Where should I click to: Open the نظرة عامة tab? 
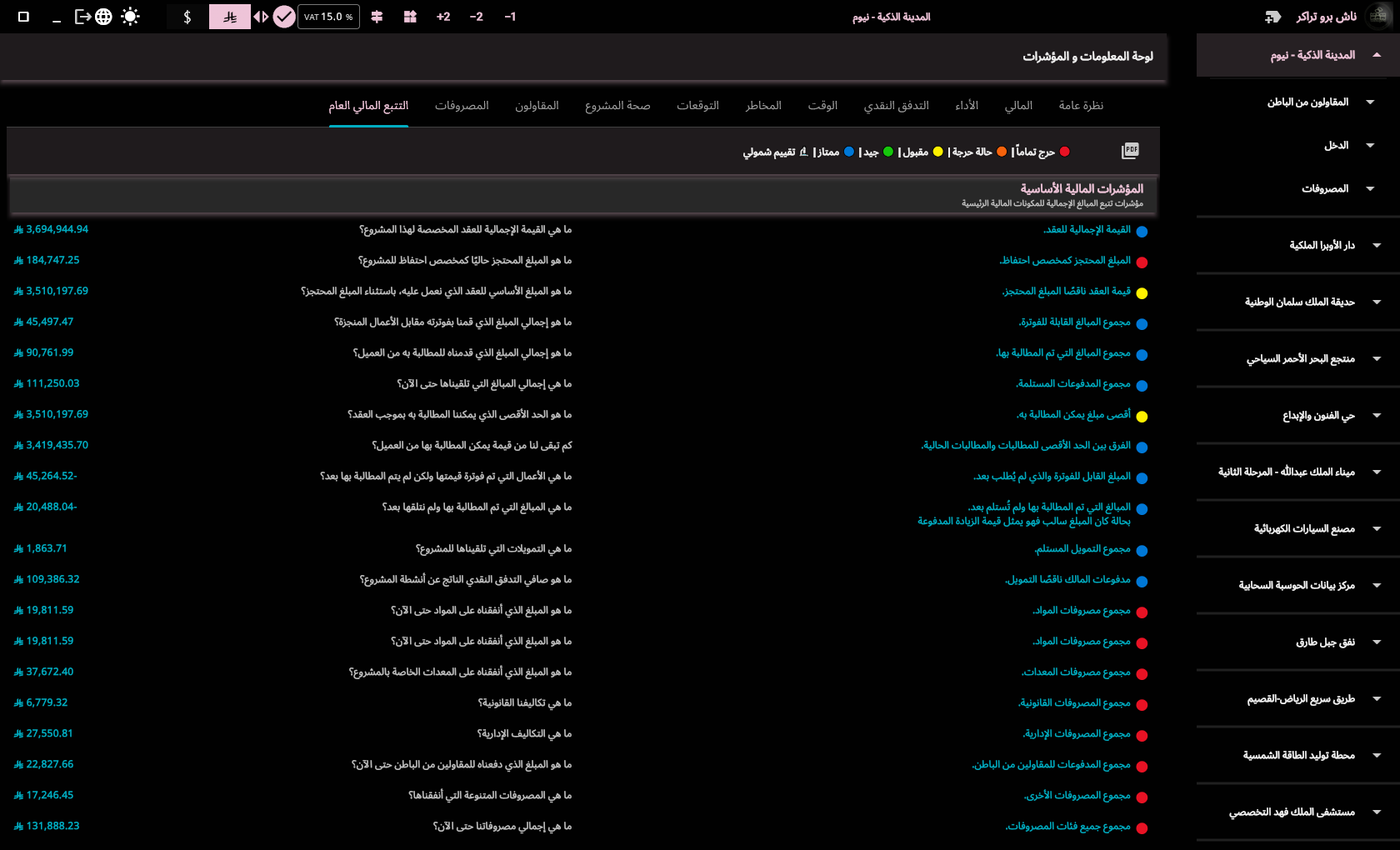click(x=1081, y=106)
